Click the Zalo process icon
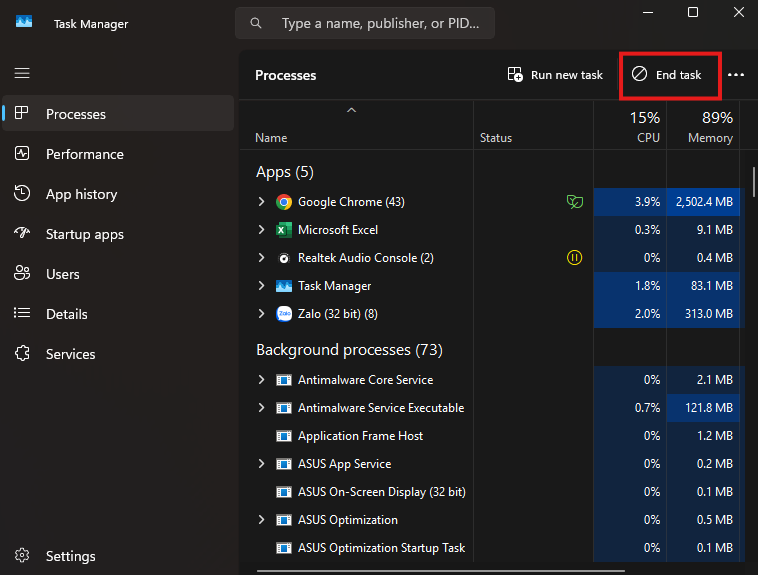The width and height of the screenshot is (758, 575). tap(284, 314)
